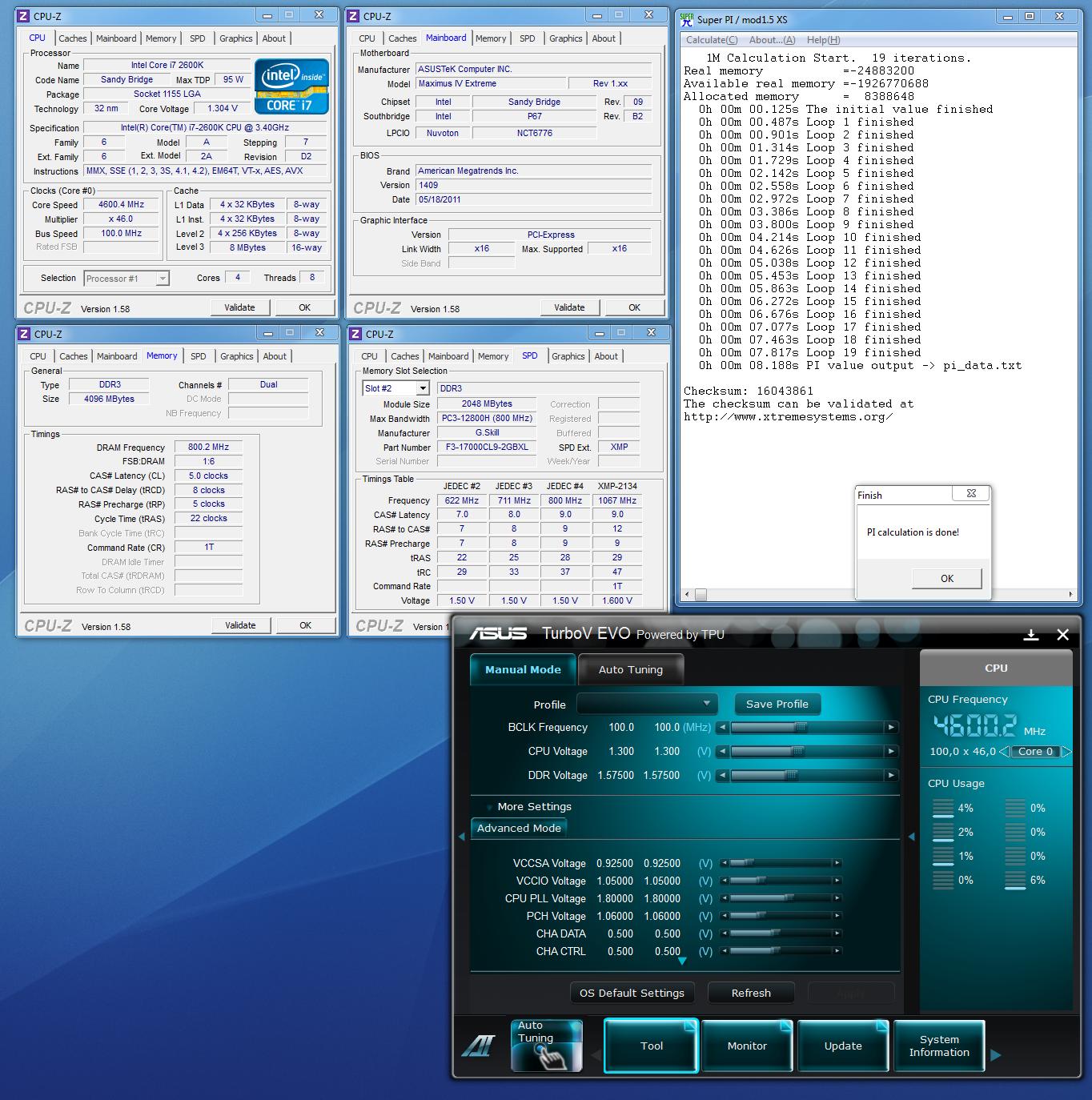This screenshot has width=1092, height=1100.
Task: Decrease BCLK Frequency with left arrow
Action: pyautogui.click(x=723, y=727)
